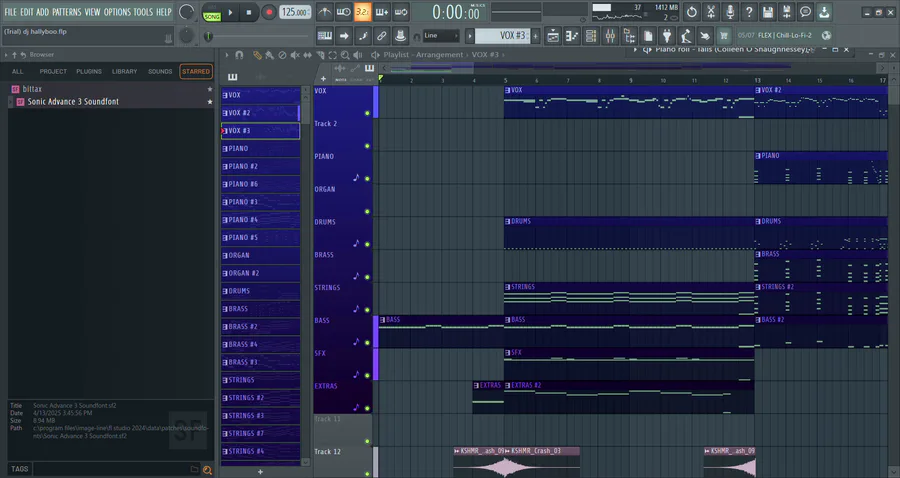The image size is (900, 478).
Task: Open help question mark icon
Action: point(748,11)
